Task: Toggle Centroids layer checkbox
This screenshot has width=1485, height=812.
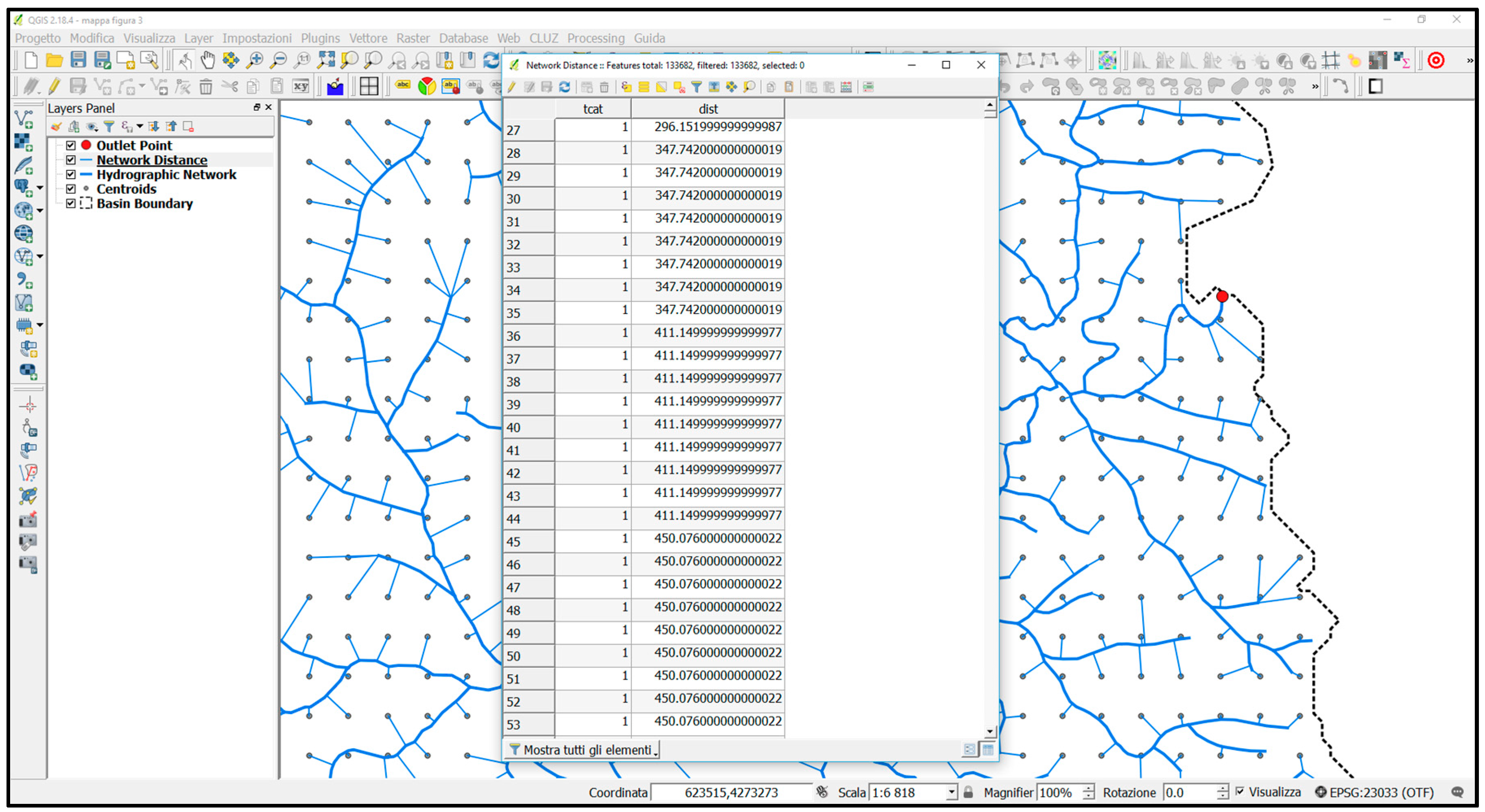Action: coord(71,189)
